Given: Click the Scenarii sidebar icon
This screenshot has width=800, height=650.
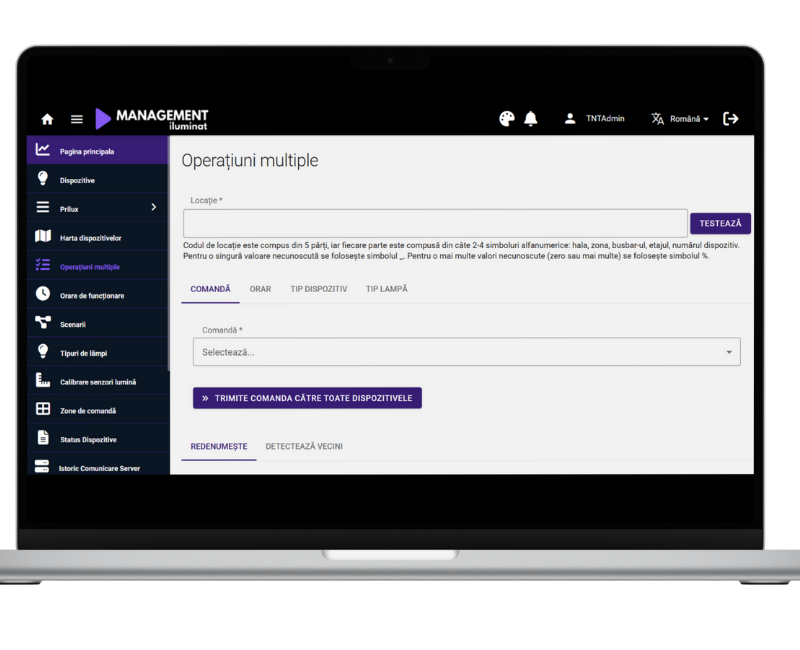Looking at the screenshot, I should pyautogui.click(x=43, y=323).
